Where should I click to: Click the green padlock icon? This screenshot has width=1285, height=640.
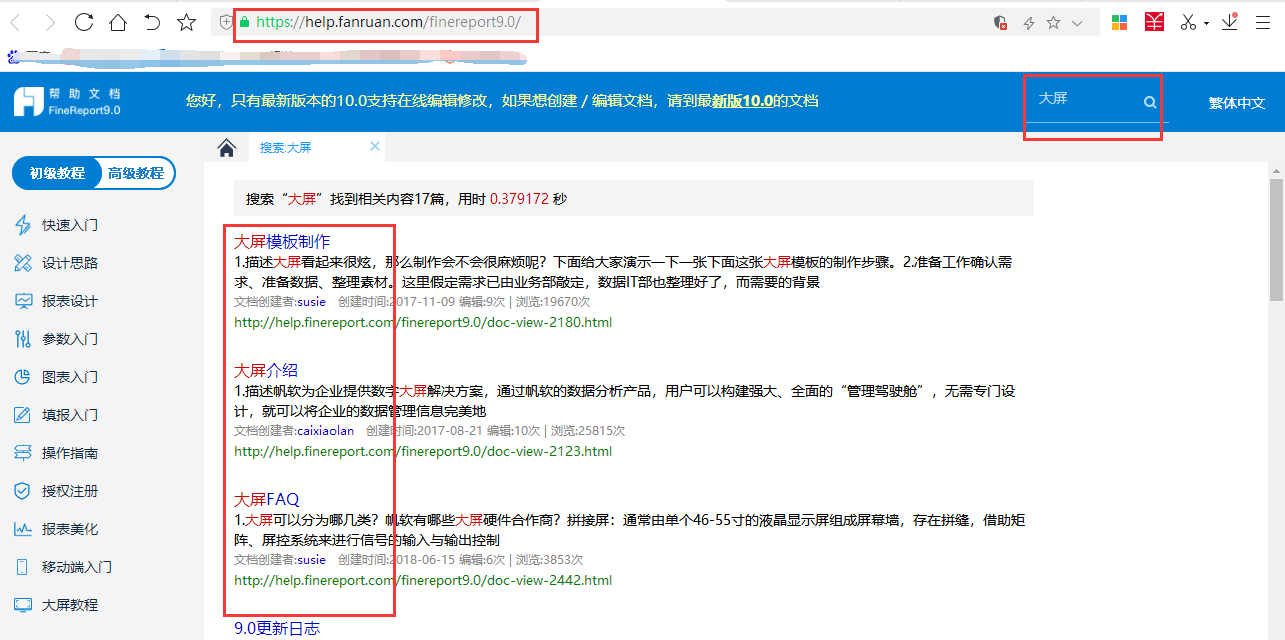[x=243, y=22]
